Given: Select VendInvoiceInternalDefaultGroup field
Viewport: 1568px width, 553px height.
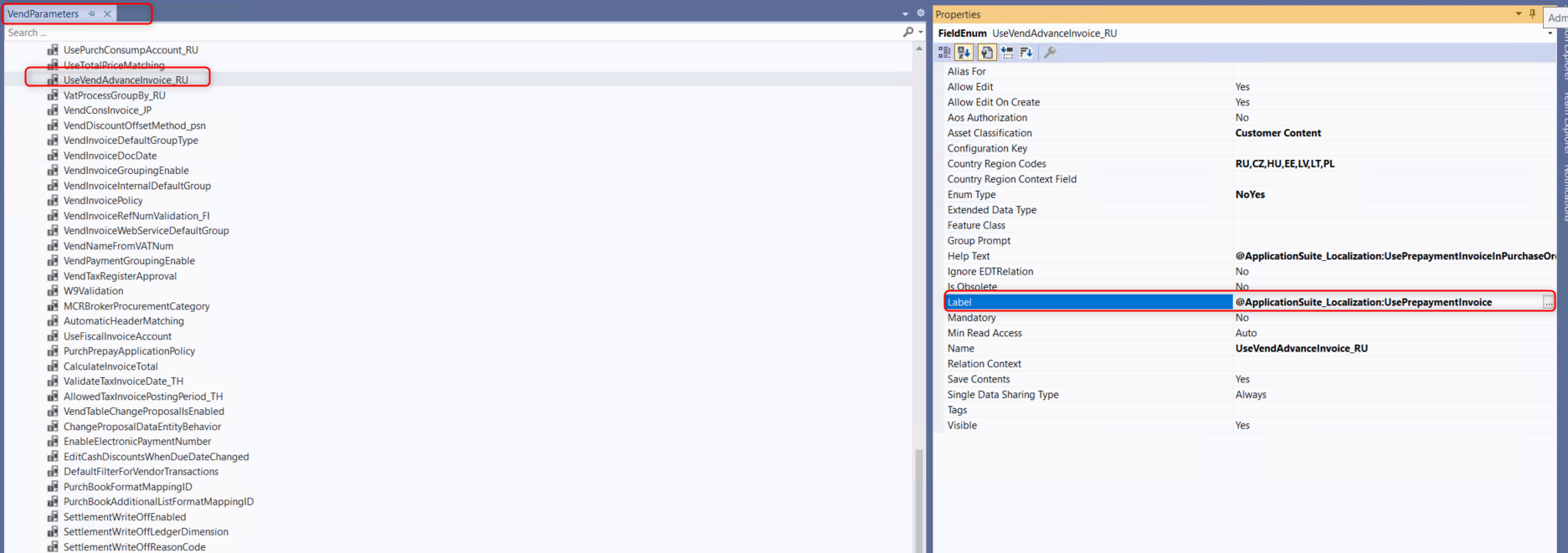Looking at the screenshot, I should point(137,186).
